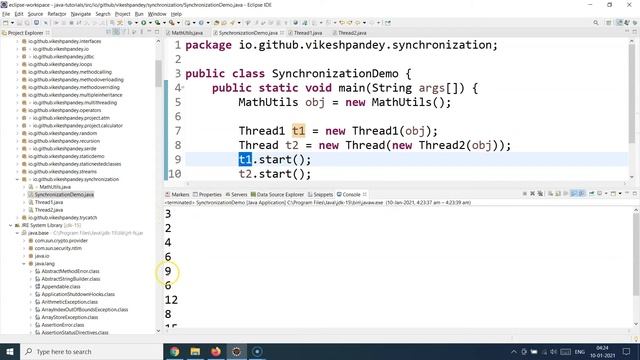Image resolution: width=640 pixels, height=360 pixels.
Task: Select MathUtils.java in Project Explorer
Action: click(55, 187)
